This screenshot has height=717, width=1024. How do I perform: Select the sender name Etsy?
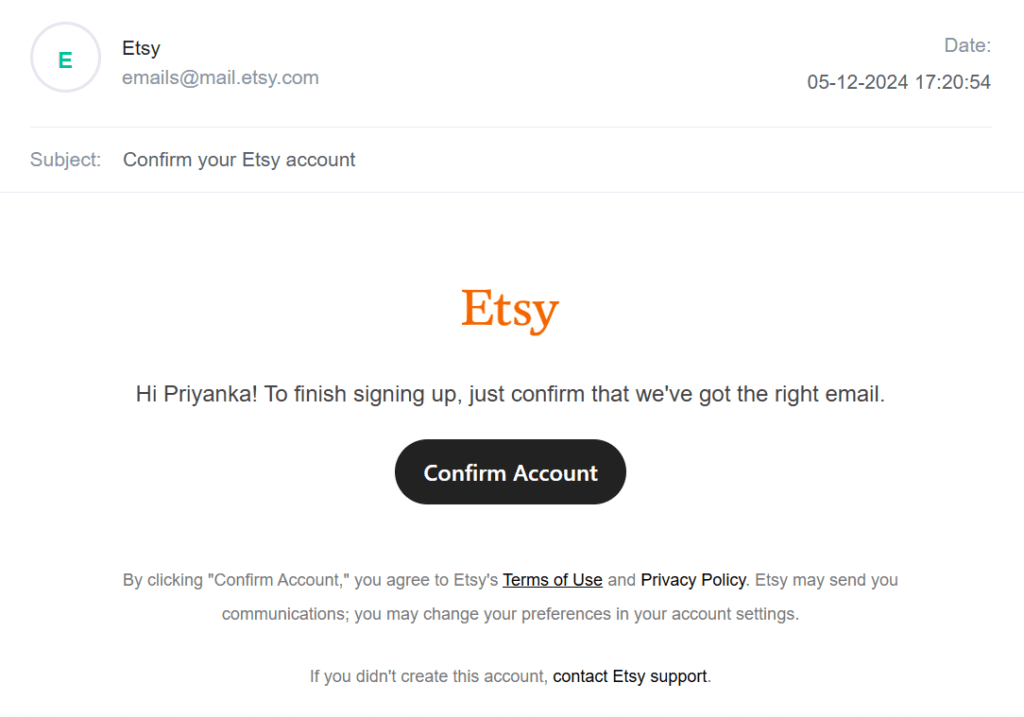(141, 48)
